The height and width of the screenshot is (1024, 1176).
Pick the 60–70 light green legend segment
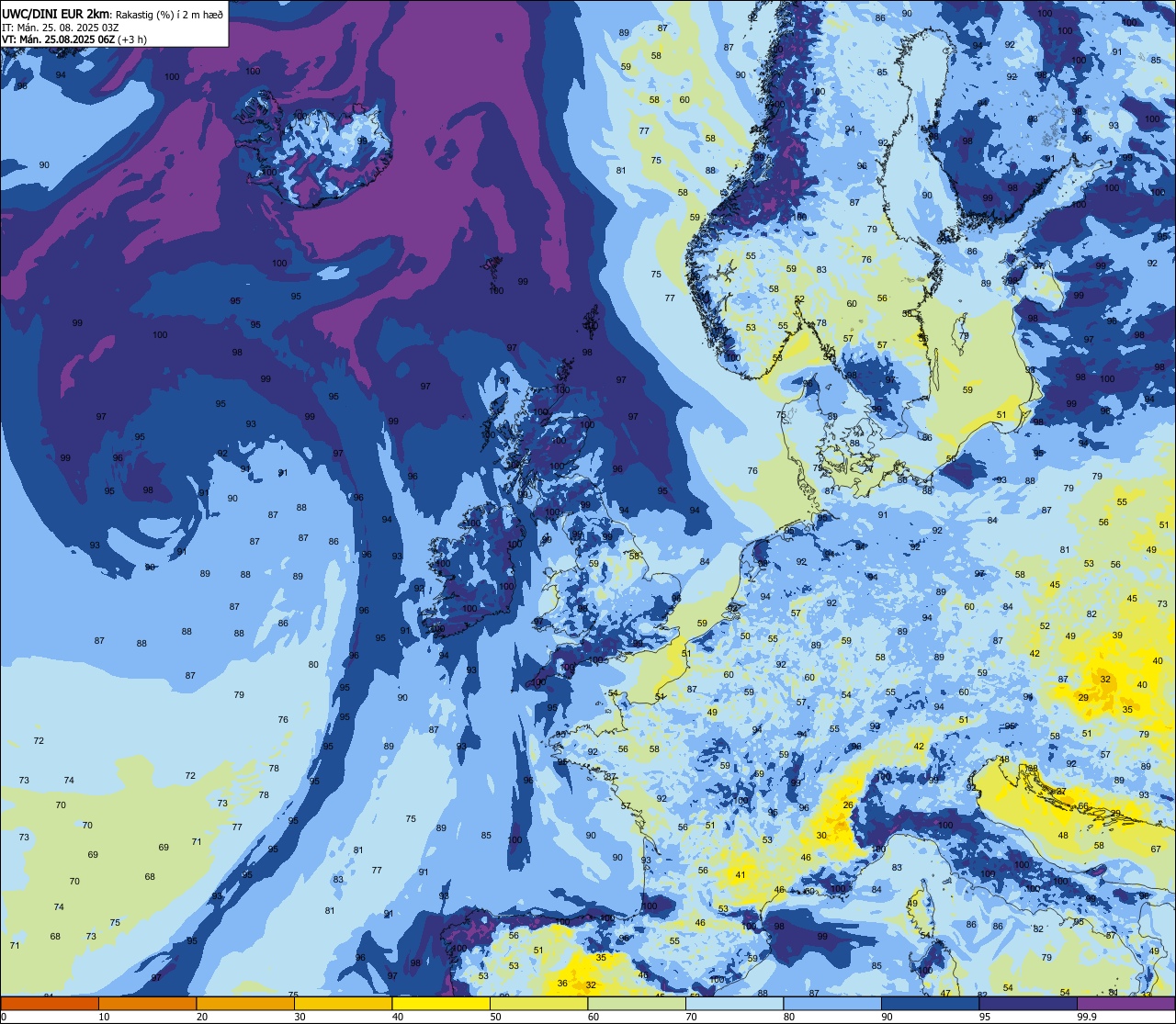(x=637, y=1004)
